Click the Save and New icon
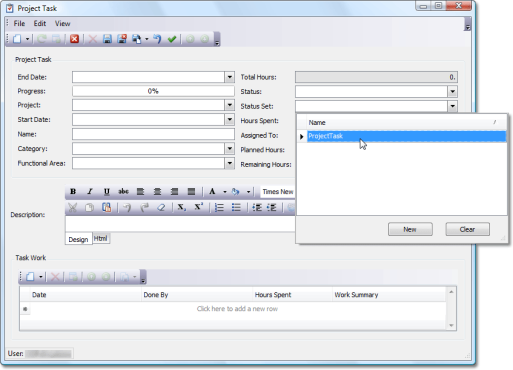 pyautogui.click(x=137, y=39)
